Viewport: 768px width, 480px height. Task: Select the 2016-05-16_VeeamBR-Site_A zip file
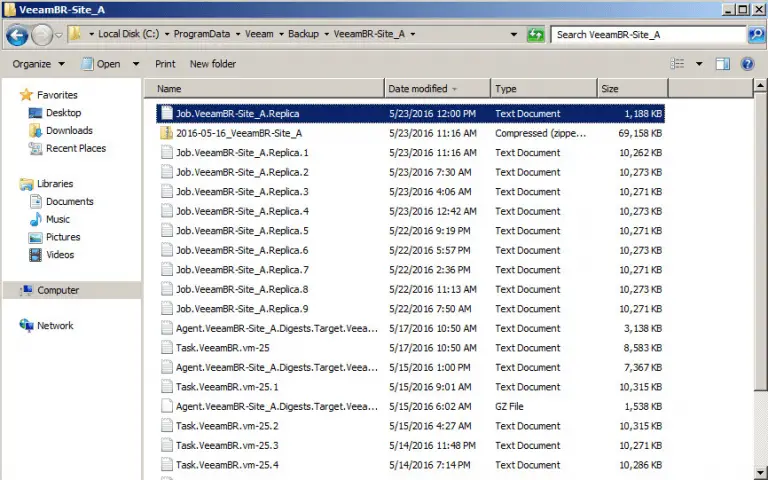(x=239, y=133)
